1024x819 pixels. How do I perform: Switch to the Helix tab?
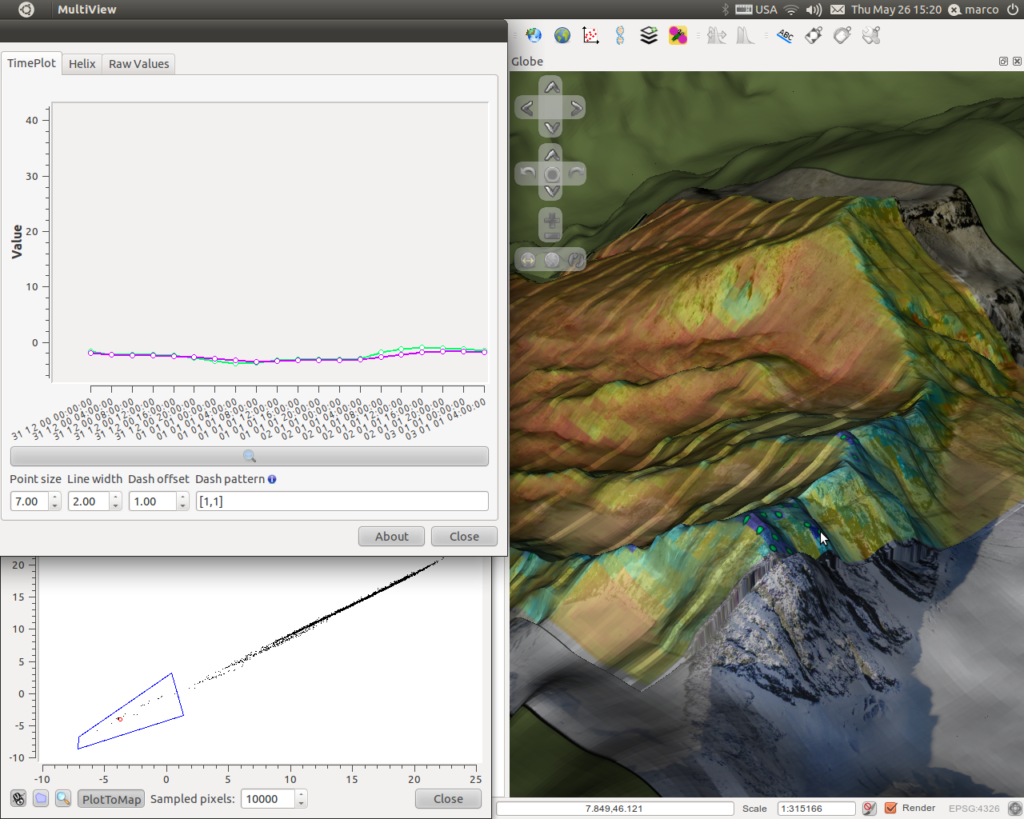[x=82, y=63]
